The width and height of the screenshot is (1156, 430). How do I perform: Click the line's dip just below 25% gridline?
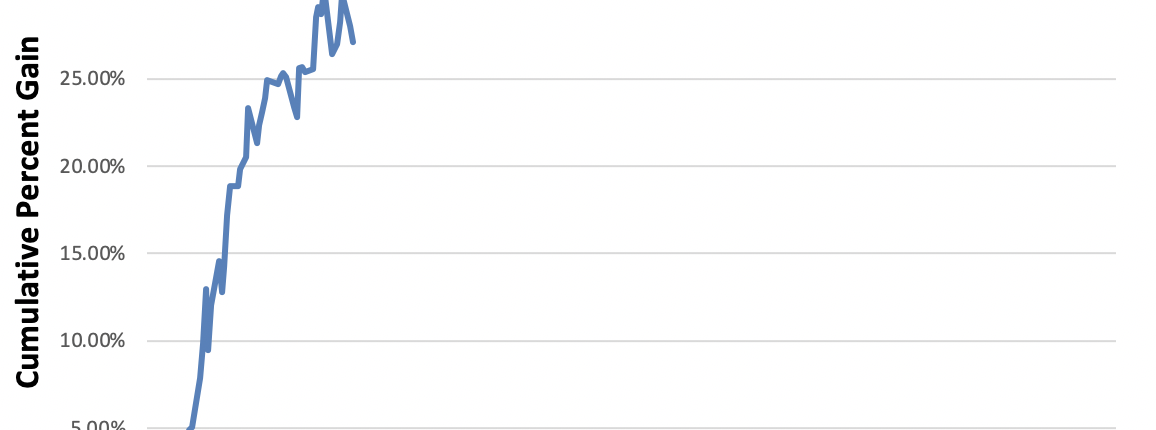coord(297,116)
